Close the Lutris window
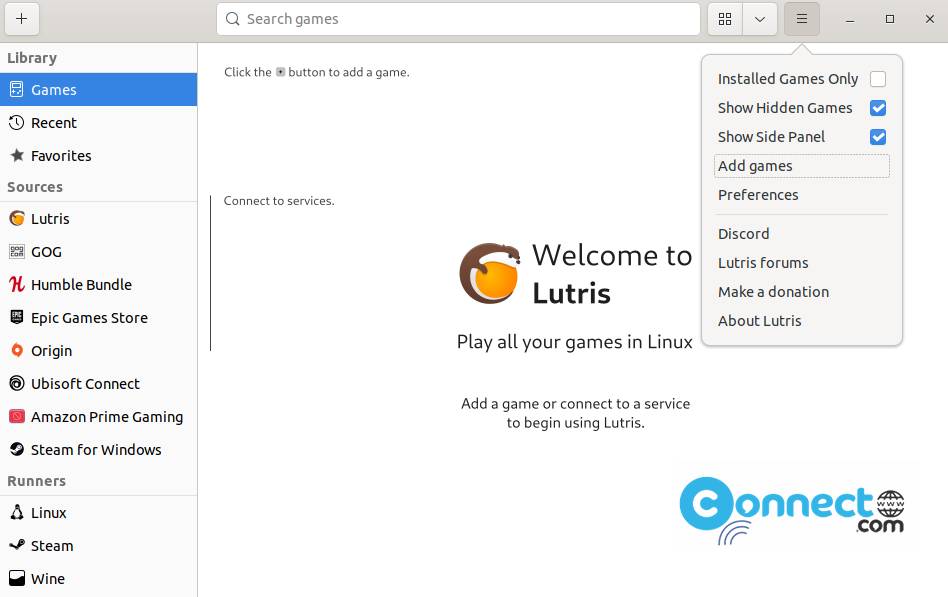This screenshot has width=948, height=597. point(930,19)
